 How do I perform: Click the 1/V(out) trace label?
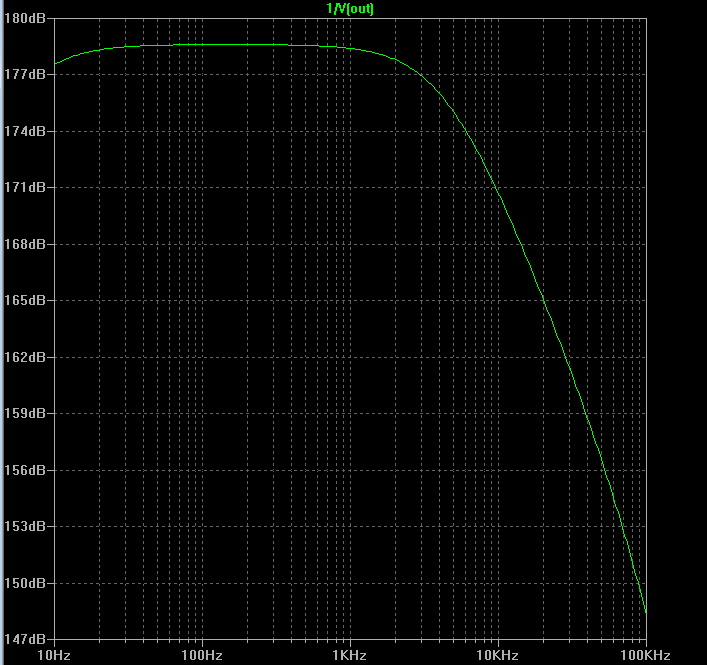tap(350, 8)
